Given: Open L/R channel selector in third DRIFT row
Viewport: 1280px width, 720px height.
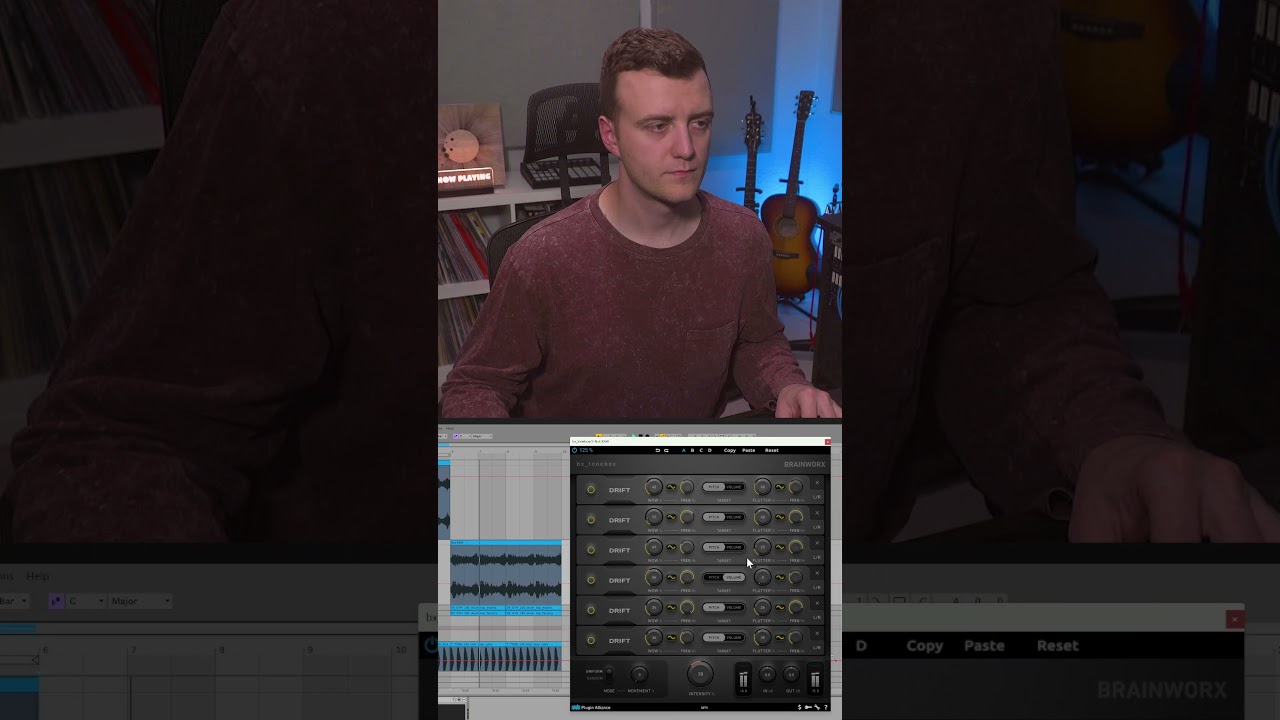Looking at the screenshot, I should click(817, 557).
